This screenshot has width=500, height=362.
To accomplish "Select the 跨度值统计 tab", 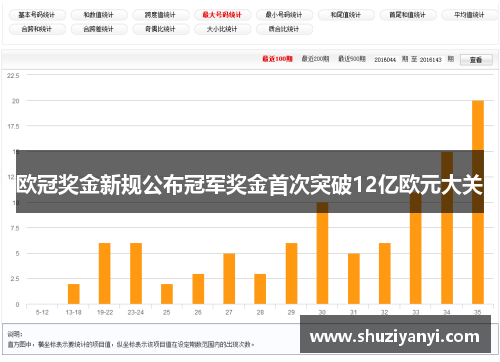I will [161, 15].
